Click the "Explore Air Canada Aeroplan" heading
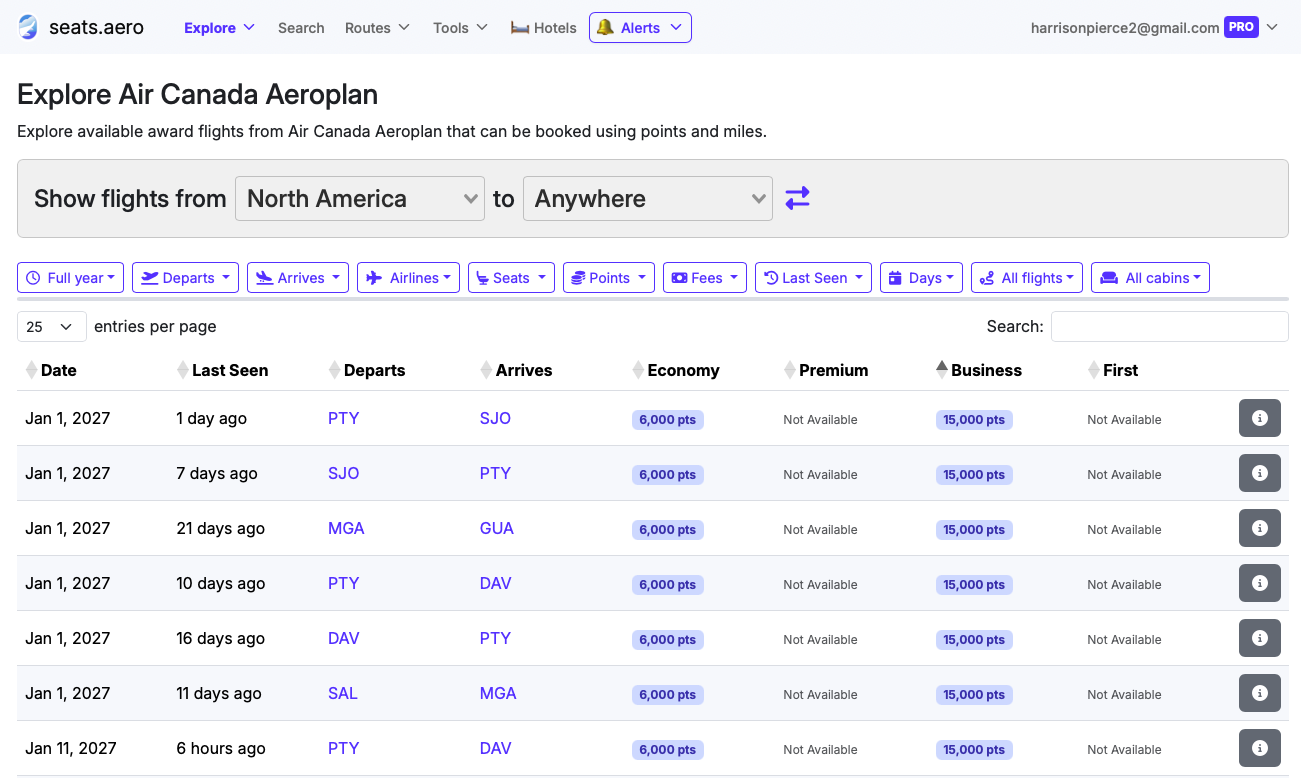Image resolution: width=1301 pixels, height=778 pixels. (198, 95)
